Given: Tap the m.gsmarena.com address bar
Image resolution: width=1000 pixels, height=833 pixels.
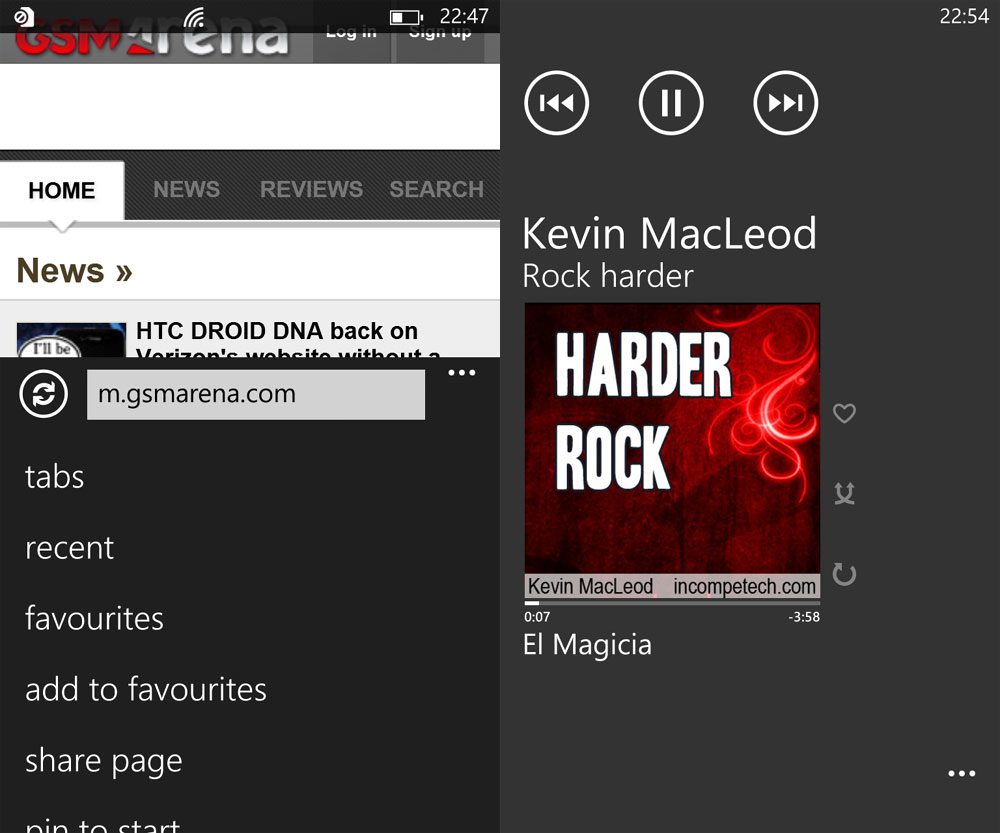Looking at the screenshot, I should (256, 394).
